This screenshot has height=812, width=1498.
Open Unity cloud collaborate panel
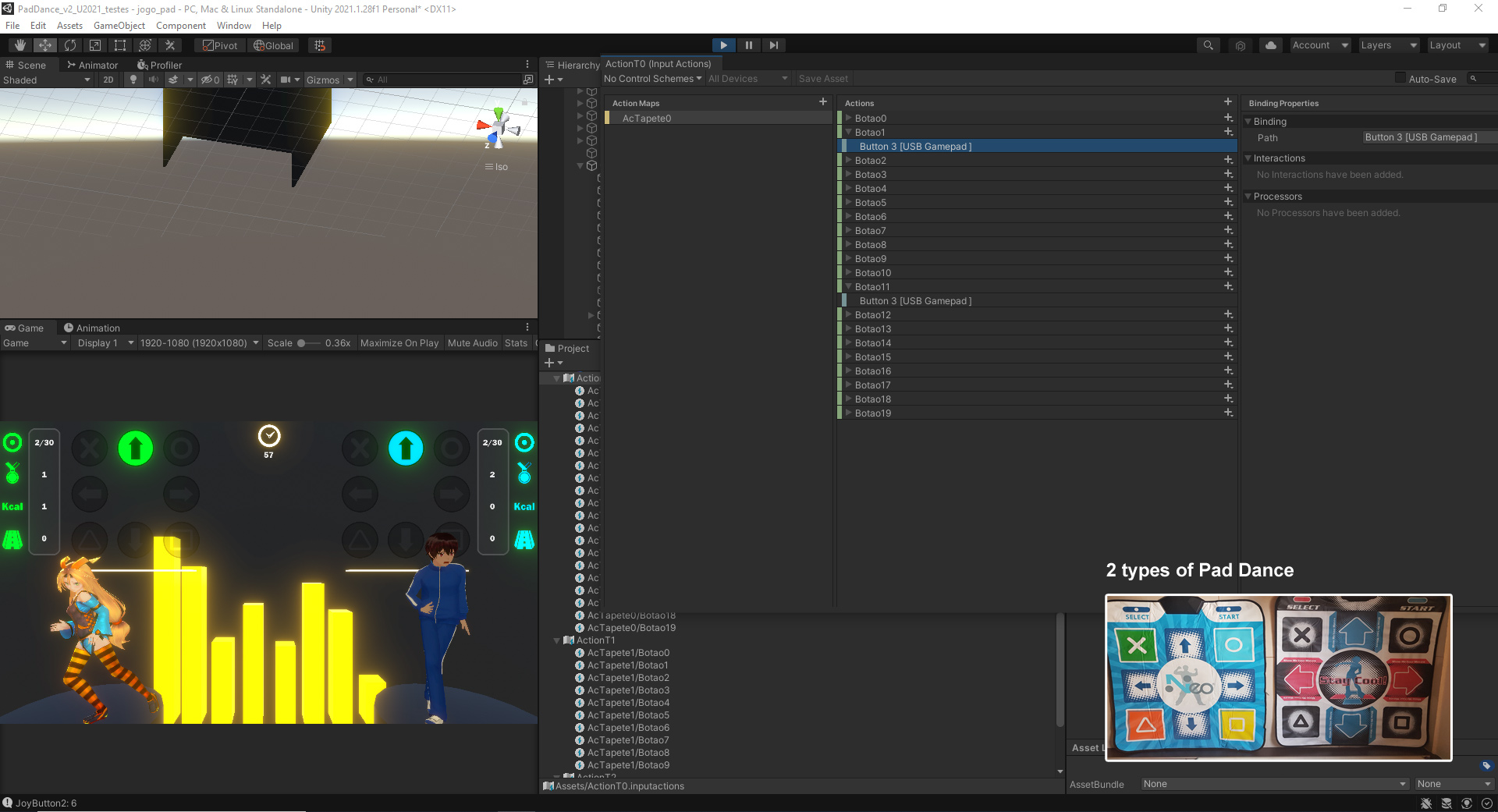point(1271,45)
